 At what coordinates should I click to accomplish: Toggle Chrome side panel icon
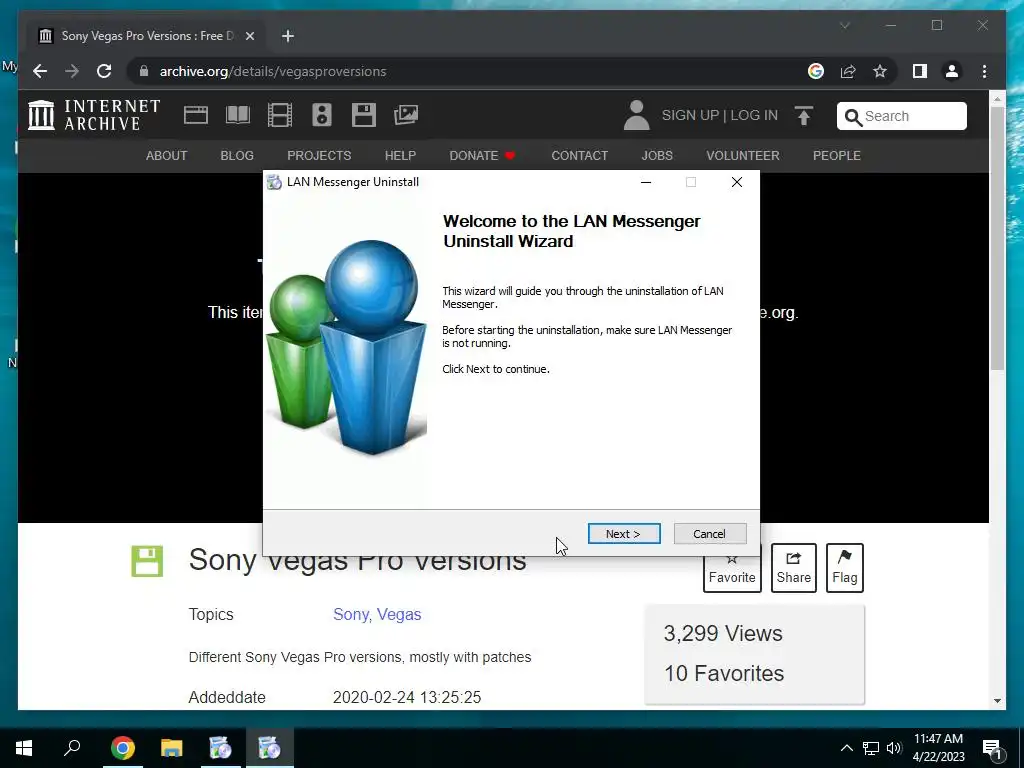pyautogui.click(x=920, y=71)
